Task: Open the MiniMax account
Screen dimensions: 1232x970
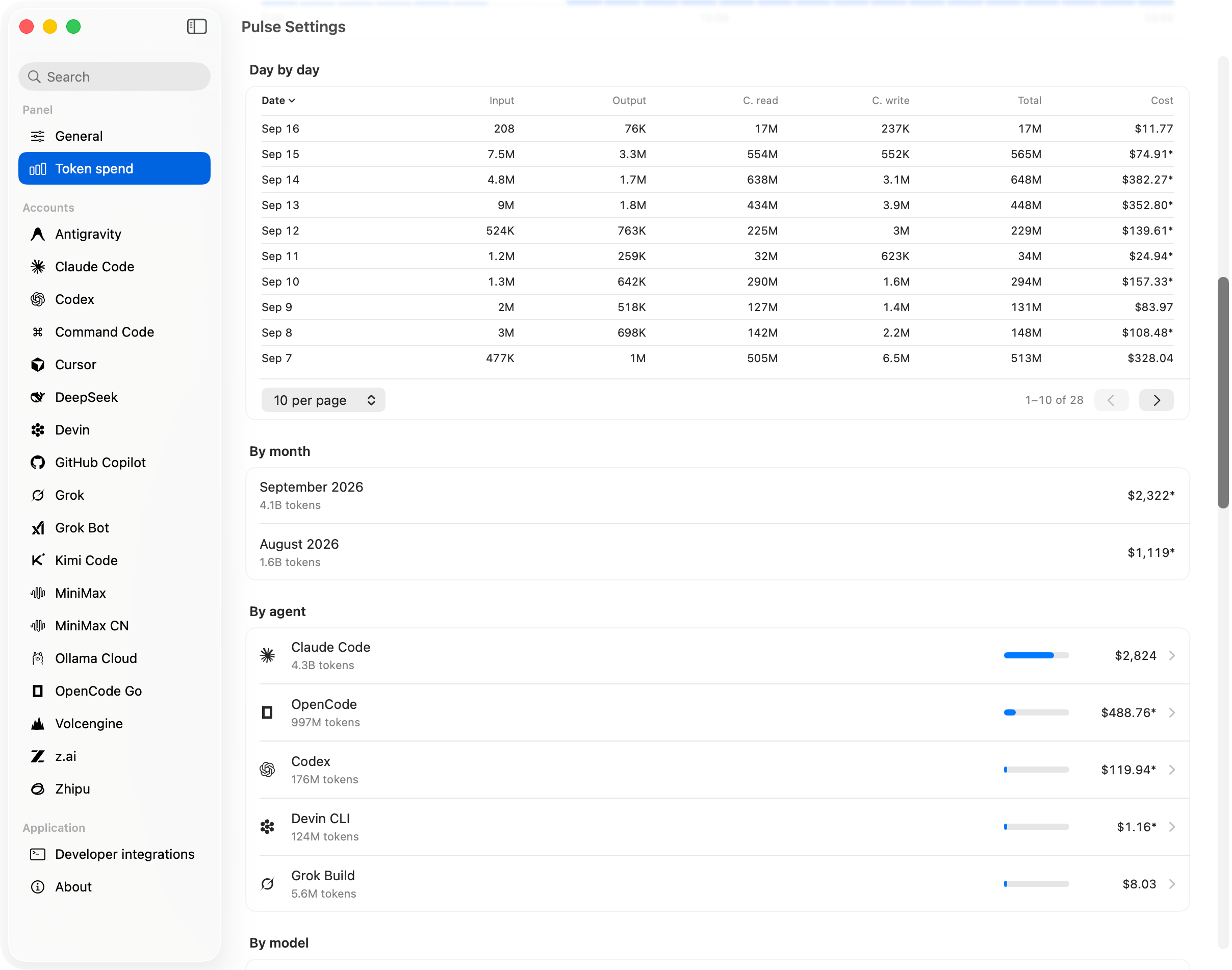Action: 114,594
